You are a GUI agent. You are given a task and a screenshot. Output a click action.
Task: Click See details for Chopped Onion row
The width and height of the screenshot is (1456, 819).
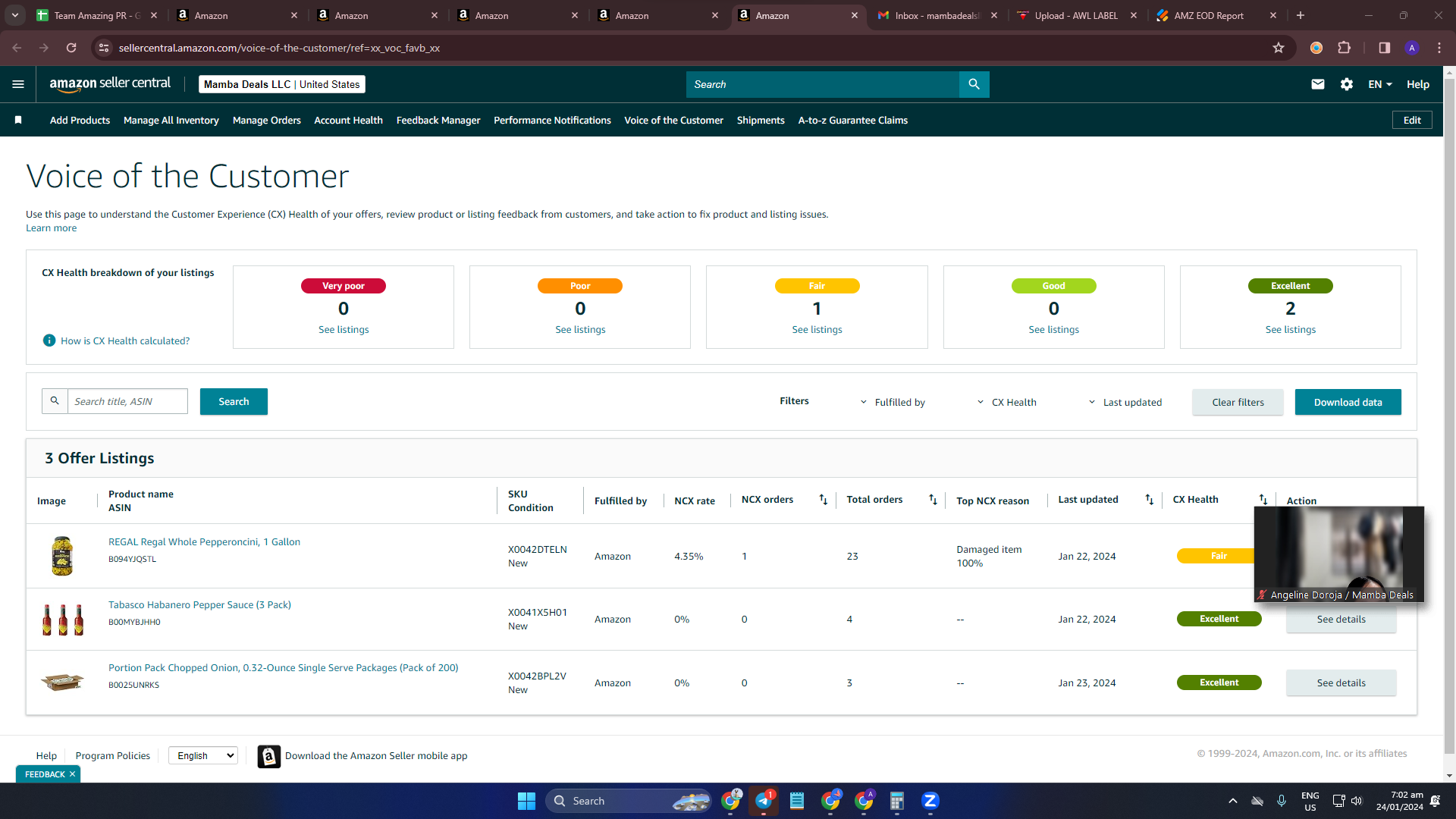1341,682
